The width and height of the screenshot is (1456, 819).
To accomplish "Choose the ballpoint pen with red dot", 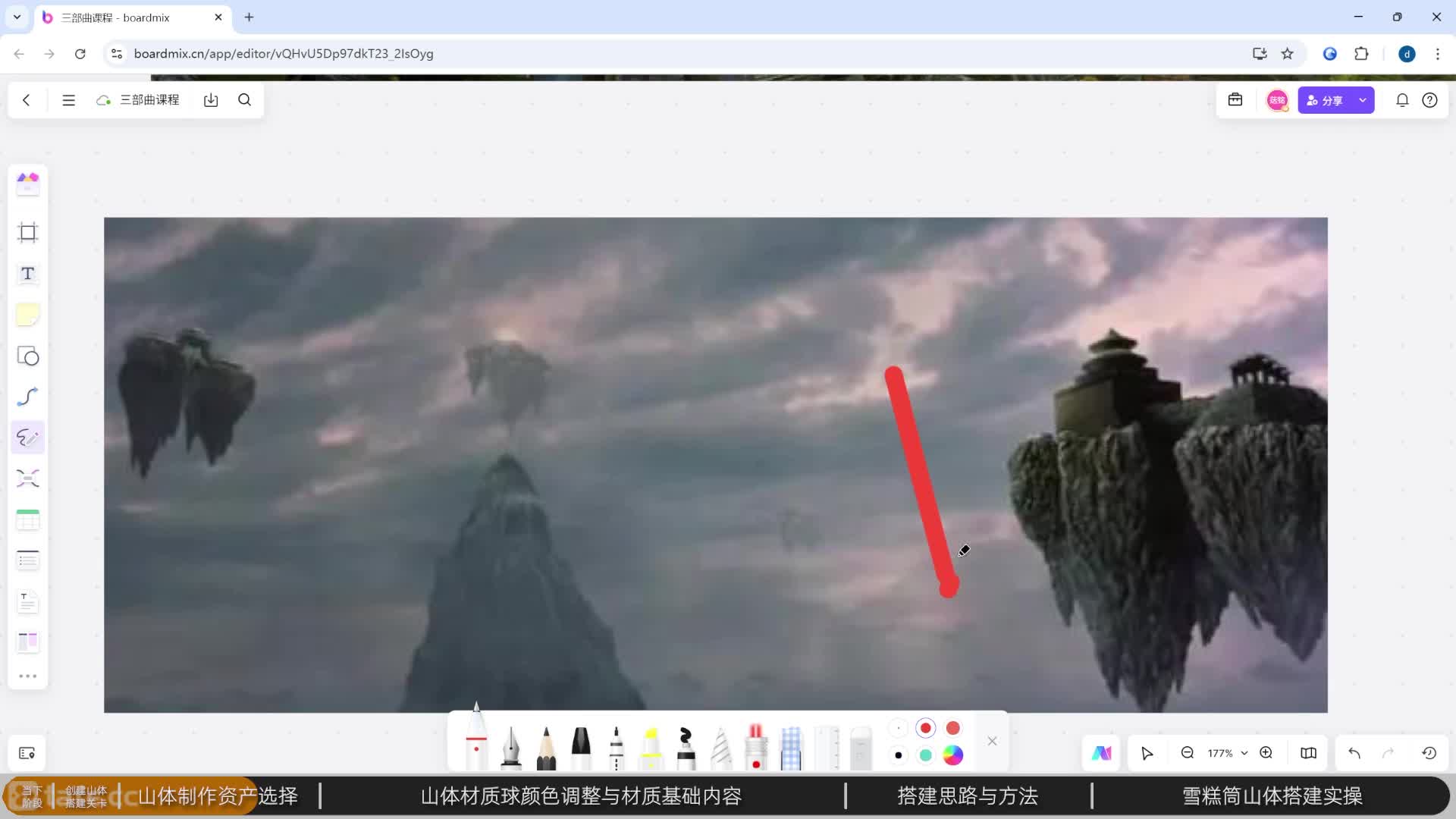I will (x=476, y=737).
